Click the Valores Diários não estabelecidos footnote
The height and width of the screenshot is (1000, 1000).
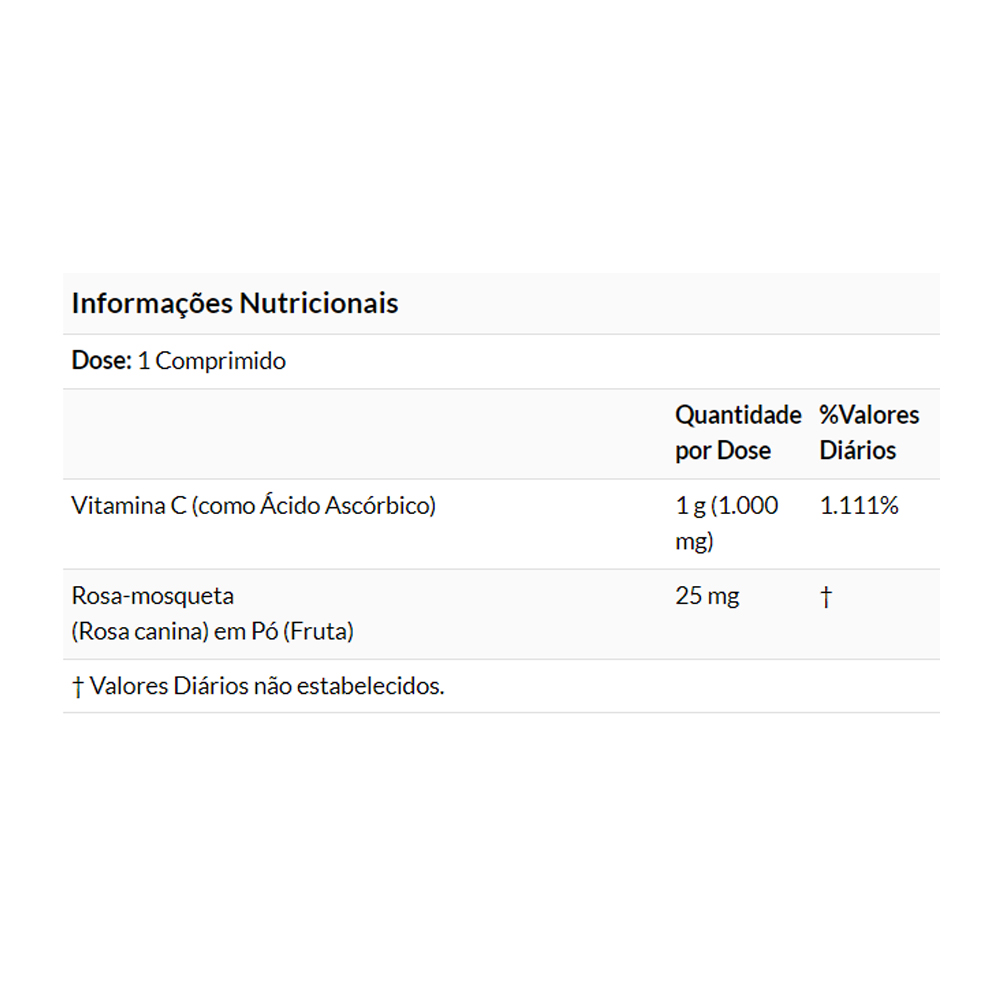click(x=266, y=687)
